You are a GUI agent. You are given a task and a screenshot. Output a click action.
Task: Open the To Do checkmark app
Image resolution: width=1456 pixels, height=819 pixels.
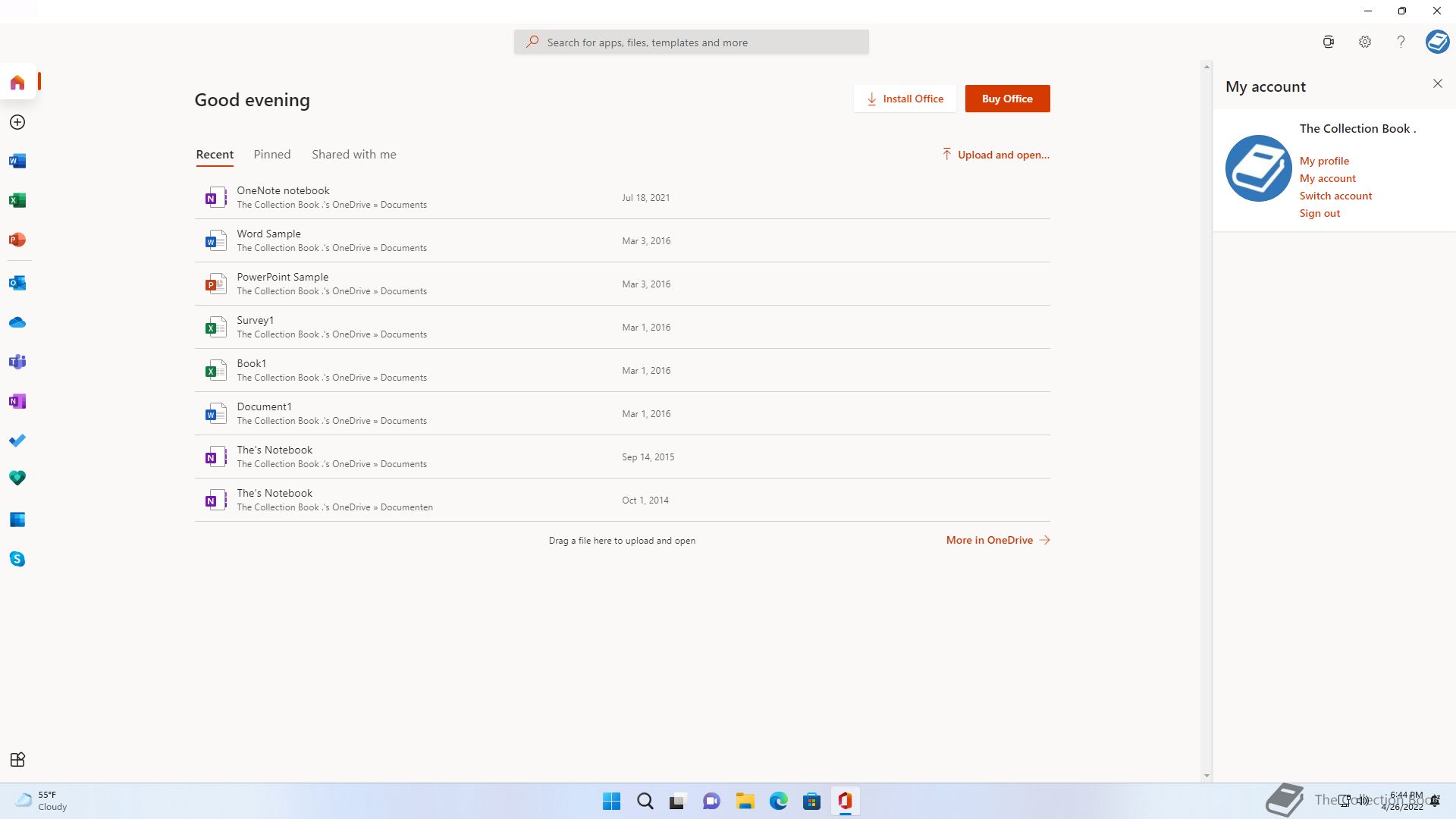click(17, 441)
